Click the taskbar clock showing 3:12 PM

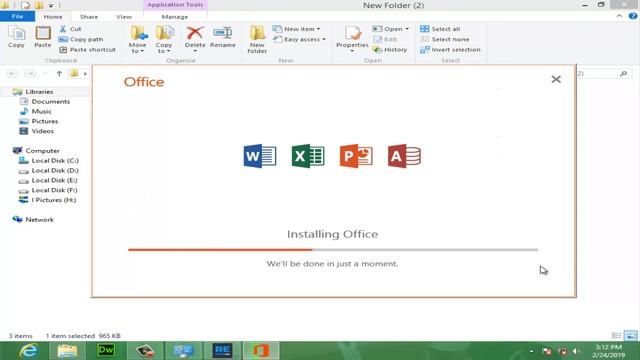pos(609,351)
